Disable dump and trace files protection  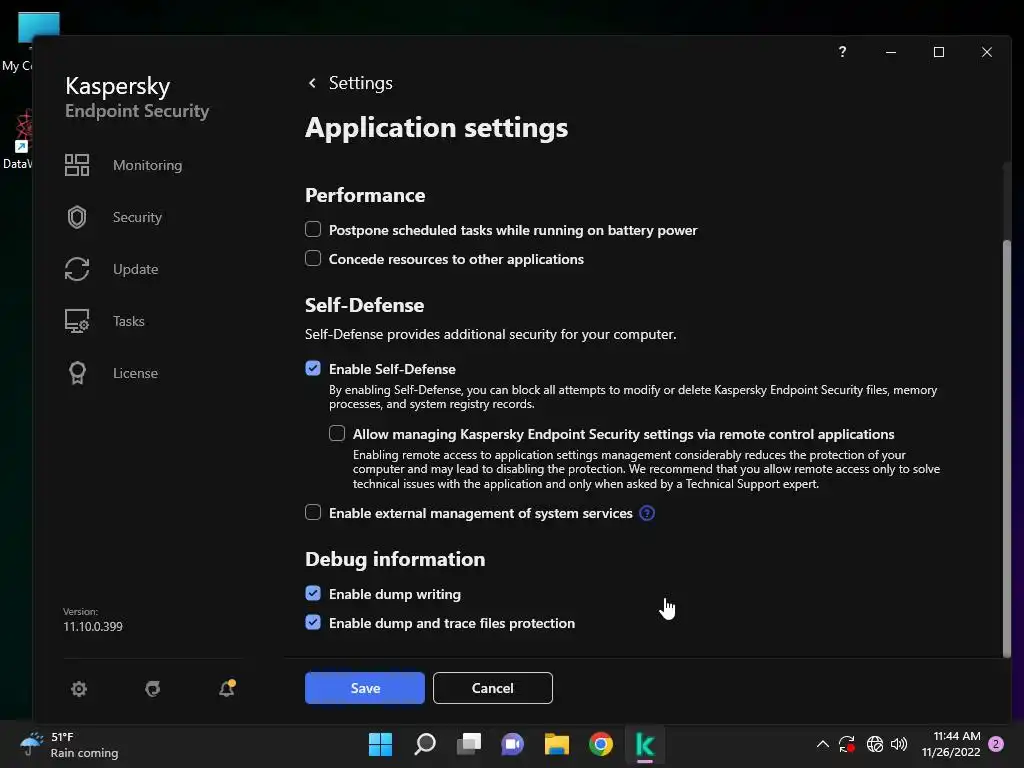313,622
